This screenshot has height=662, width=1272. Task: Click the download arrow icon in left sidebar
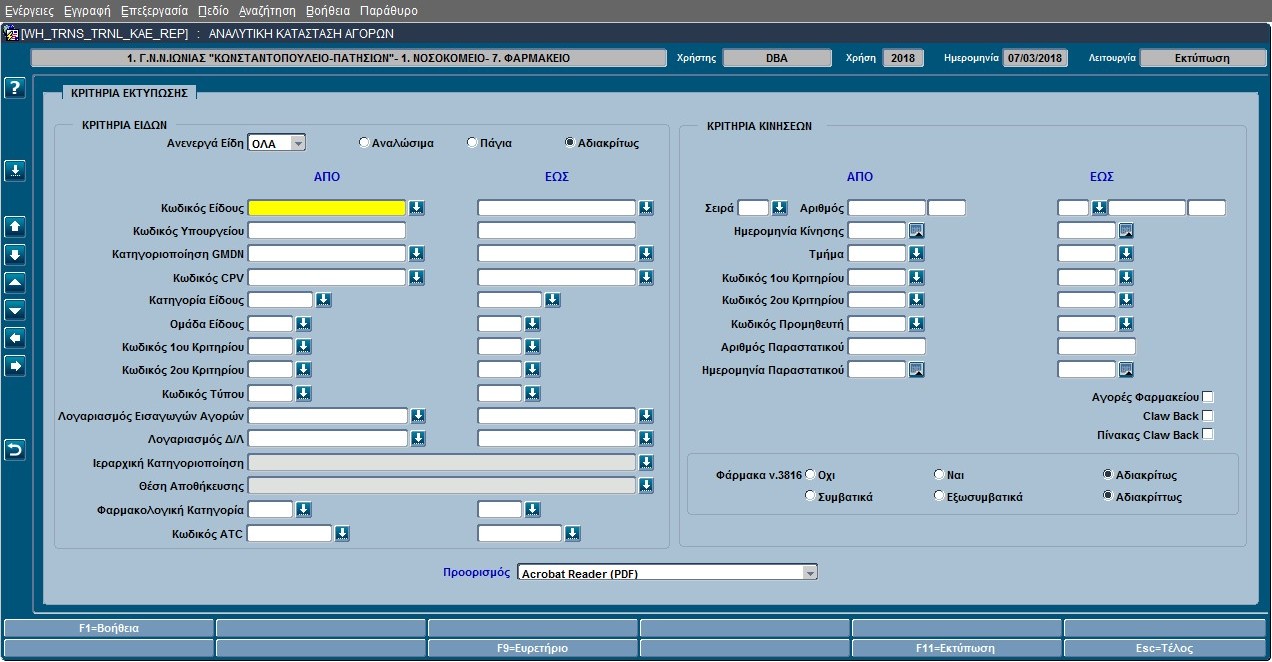(x=14, y=170)
